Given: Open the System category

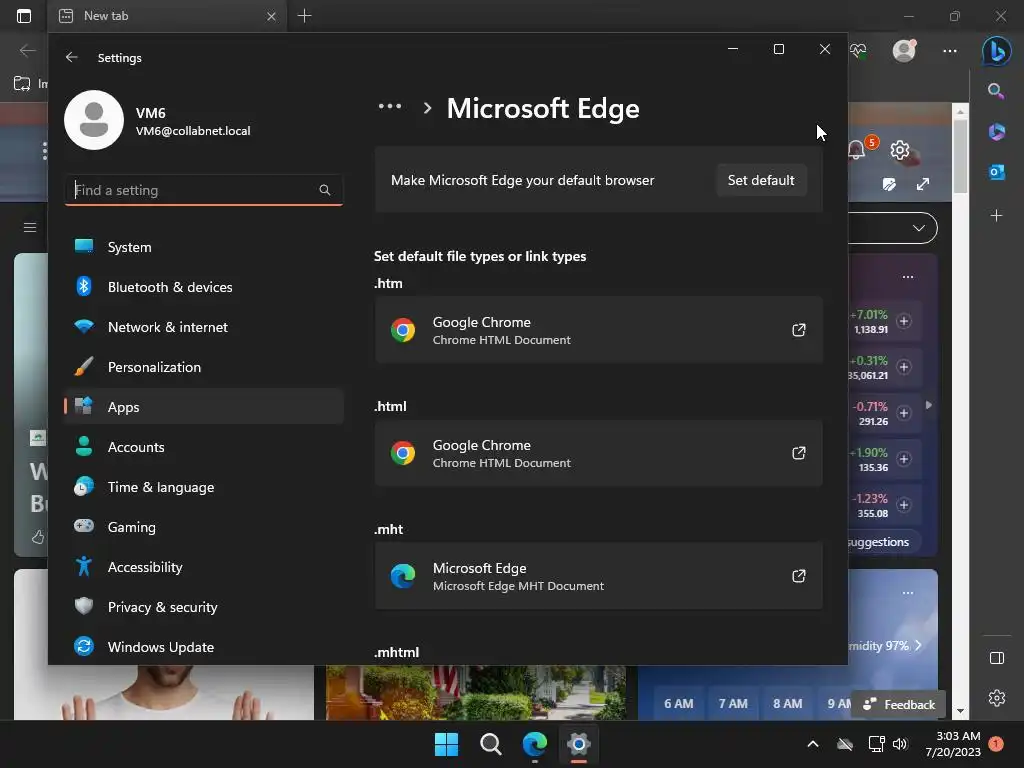Looking at the screenshot, I should tap(204, 247).
